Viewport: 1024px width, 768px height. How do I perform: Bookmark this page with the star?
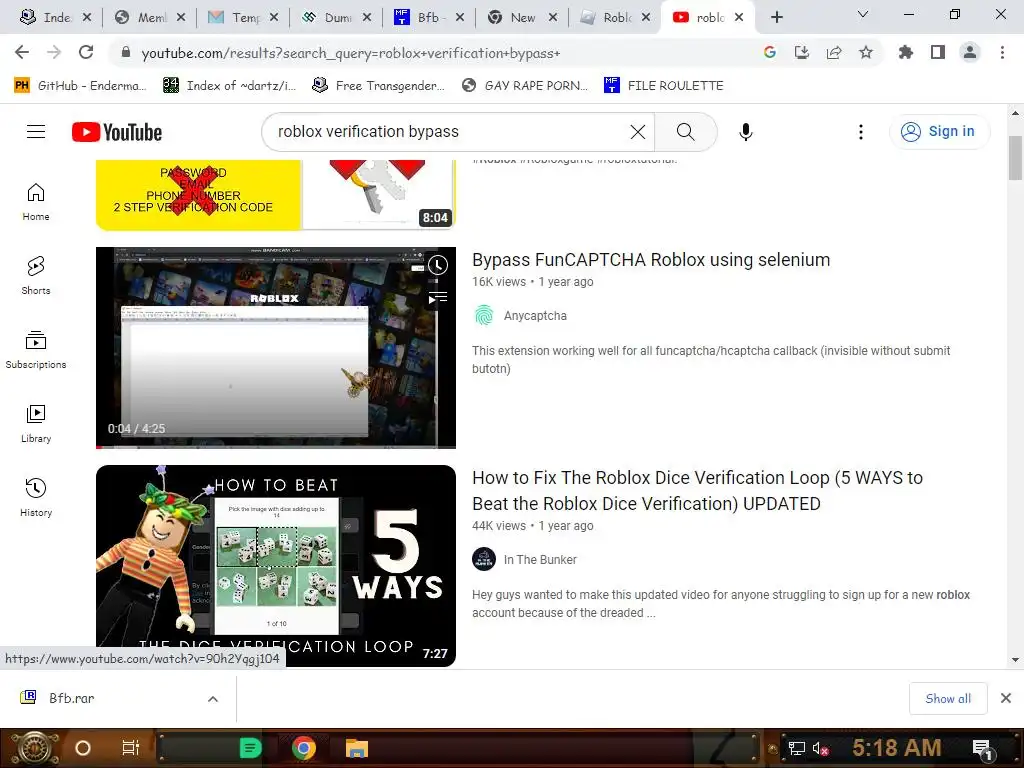point(866,53)
